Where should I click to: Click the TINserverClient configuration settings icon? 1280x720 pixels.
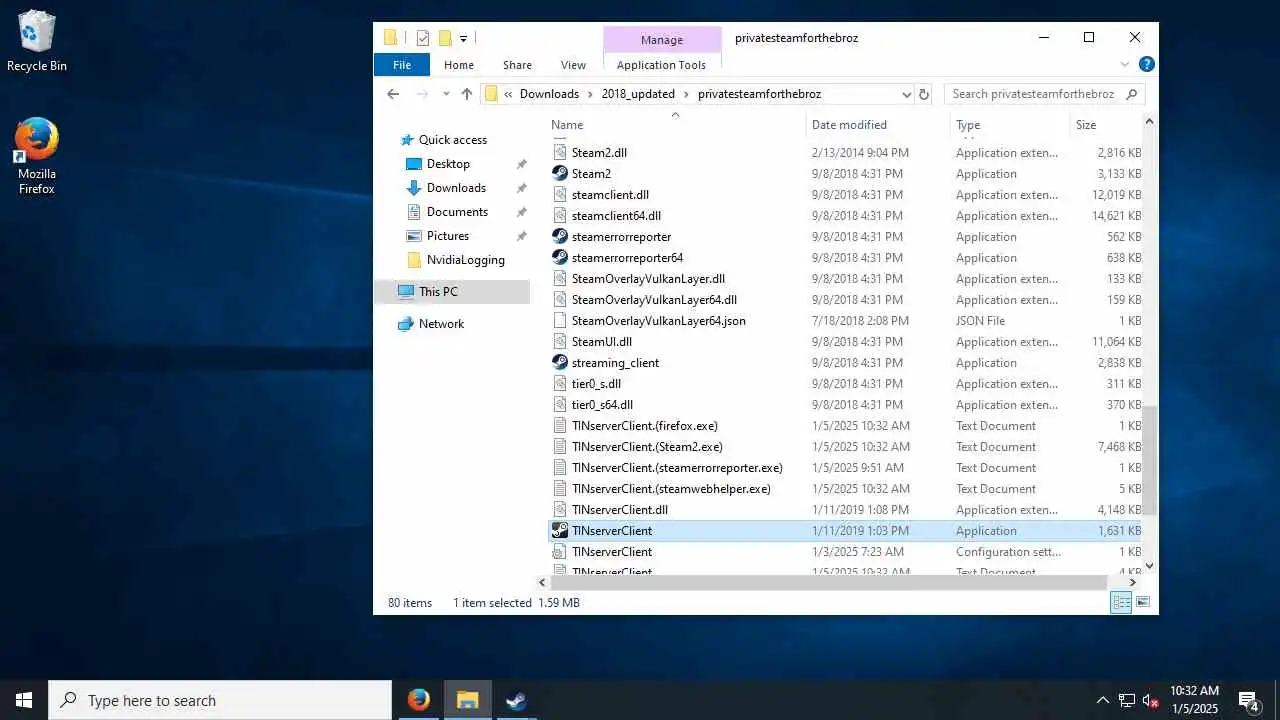tap(560, 552)
